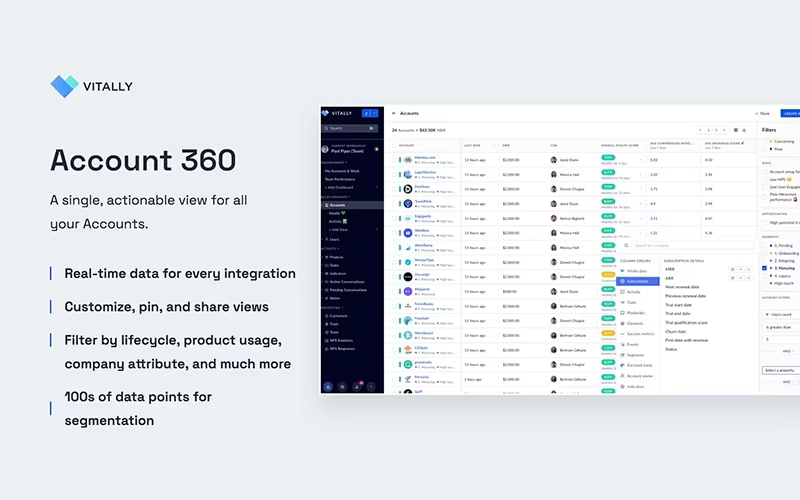Click the blue Create button at top right
The image size is (800, 500).
pyautogui.click(x=790, y=113)
